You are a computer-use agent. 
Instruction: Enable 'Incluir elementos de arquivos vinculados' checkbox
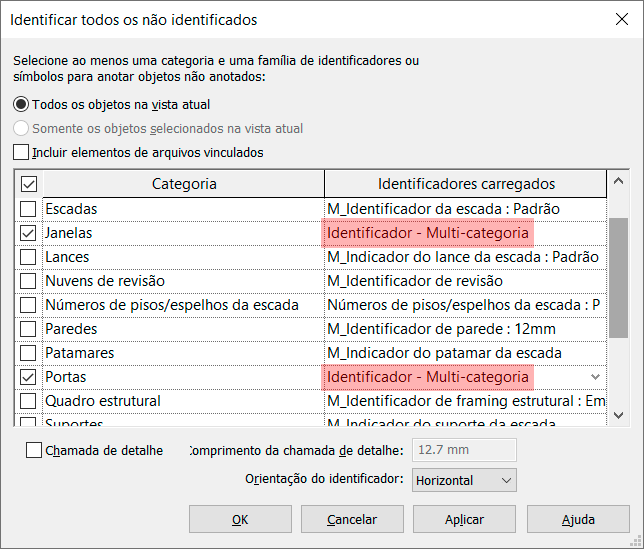[x=21, y=152]
